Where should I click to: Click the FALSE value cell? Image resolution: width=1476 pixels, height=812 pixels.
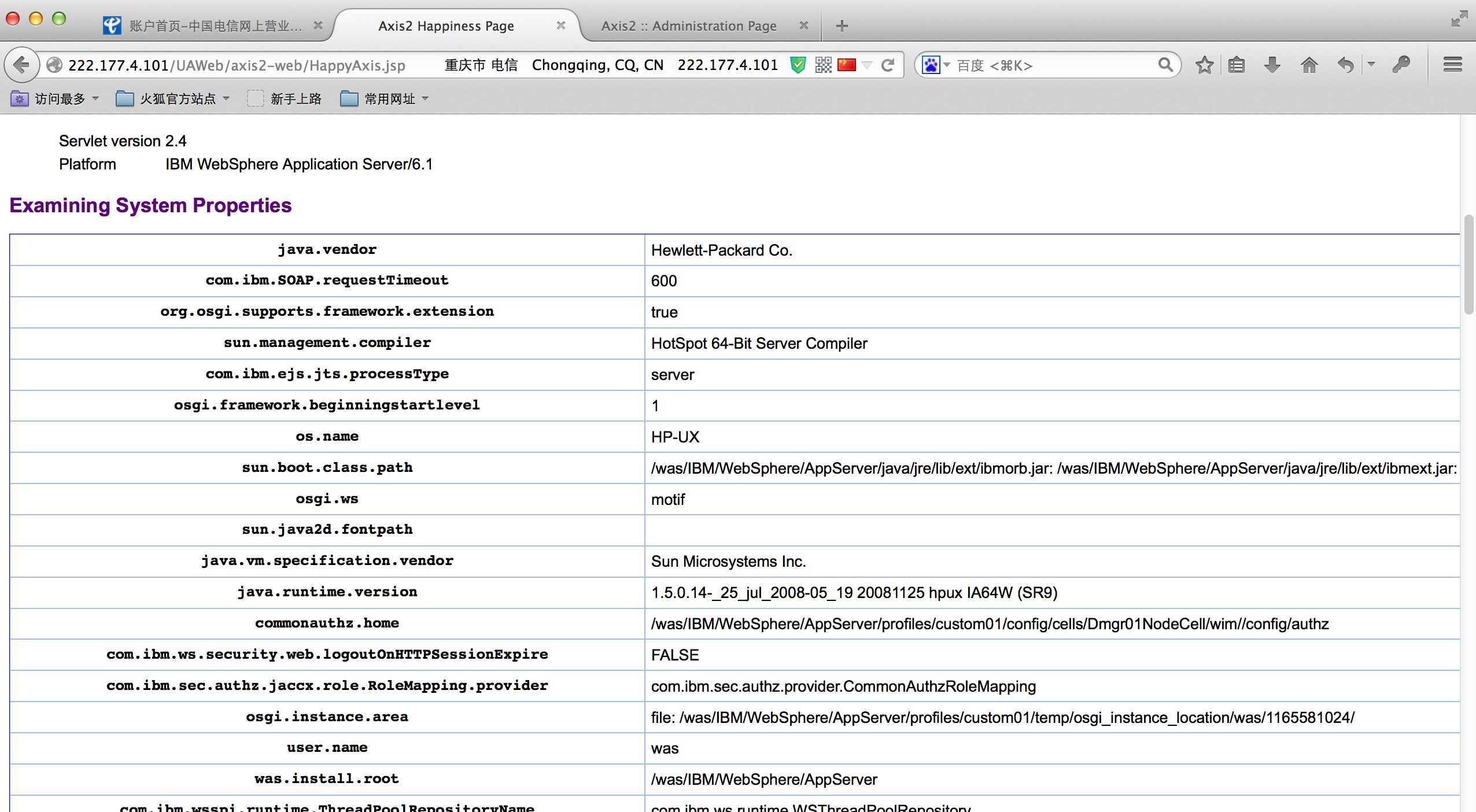[x=1052, y=655]
